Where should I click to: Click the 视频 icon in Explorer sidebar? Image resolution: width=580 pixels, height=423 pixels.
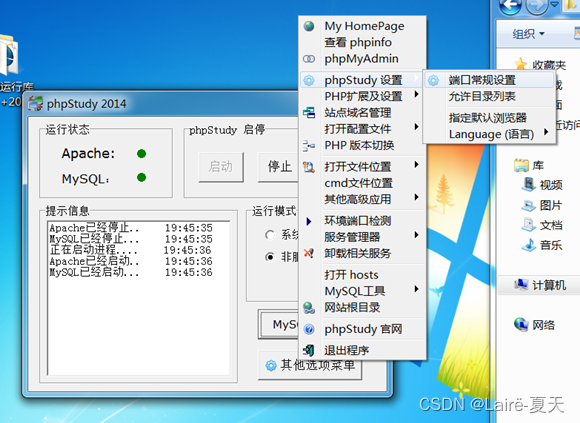coord(529,184)
